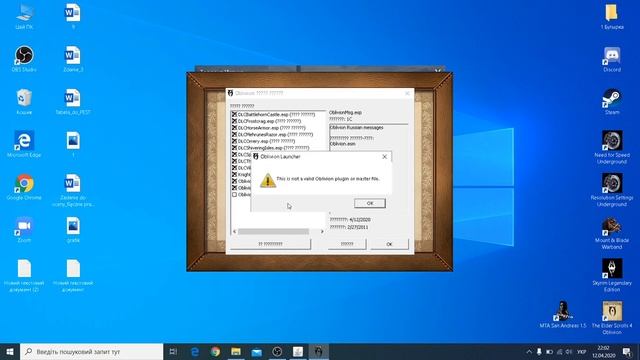Viewport: 640px width, 360px height.
Task: Select the This PC desktop icon
Action: pos(24,16)
